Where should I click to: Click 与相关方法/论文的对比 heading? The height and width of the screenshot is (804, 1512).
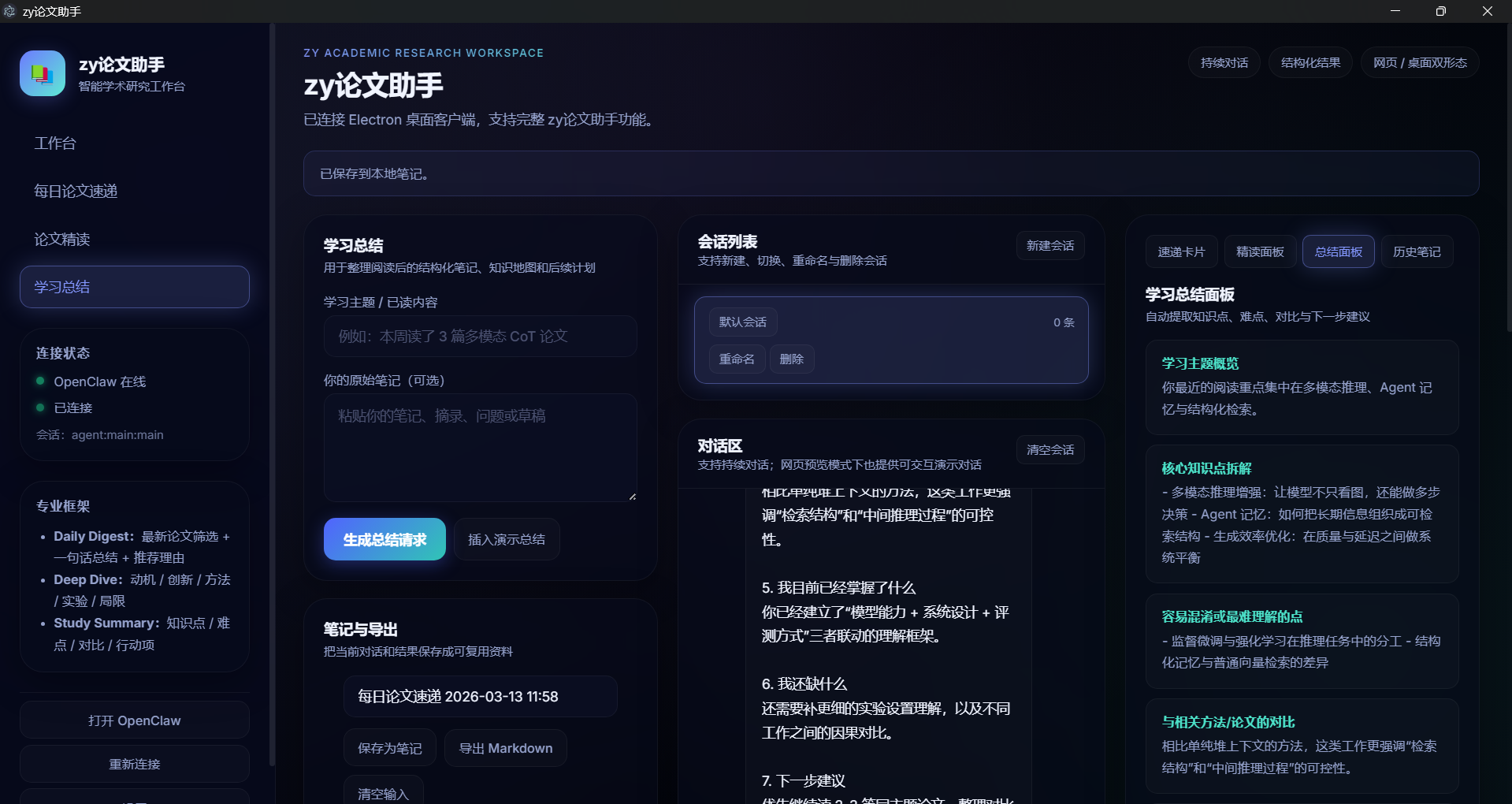tap(1228, 722)
